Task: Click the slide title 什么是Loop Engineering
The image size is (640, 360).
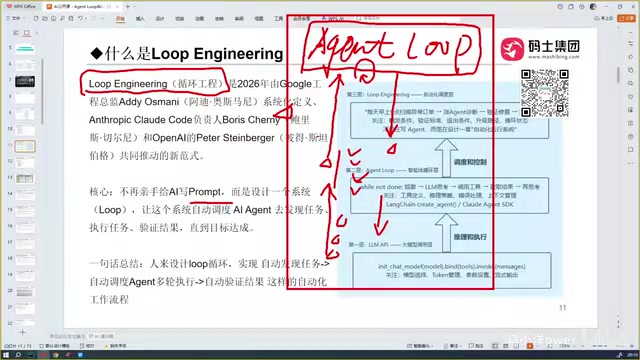Action: [x=187, y=53]
